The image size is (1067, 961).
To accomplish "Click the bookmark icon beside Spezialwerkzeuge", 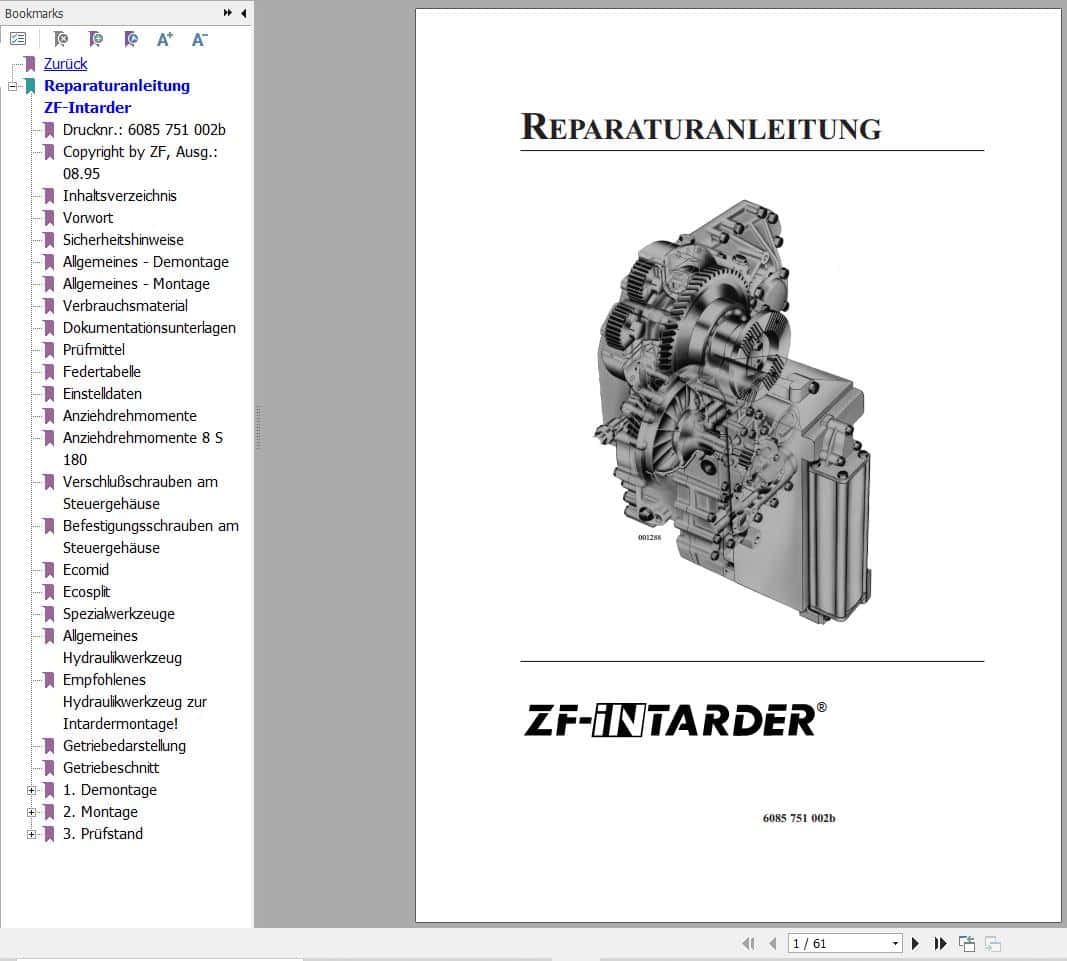I will (x=49, y=614).
